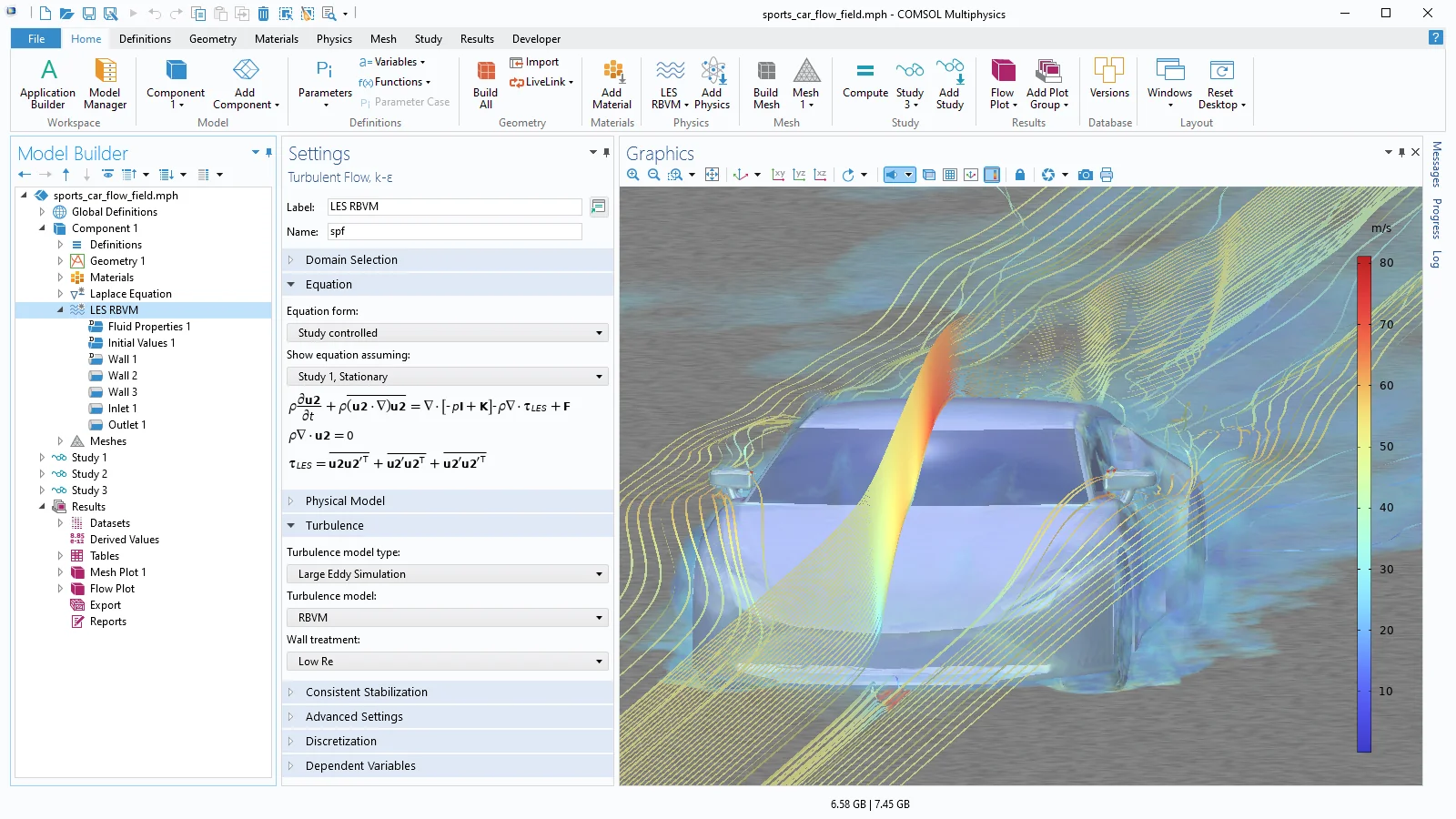Viewport: 1456px width, 819px height.
Task: Select Flow Plot in Model Builder tree
Action: coord(112,589)
